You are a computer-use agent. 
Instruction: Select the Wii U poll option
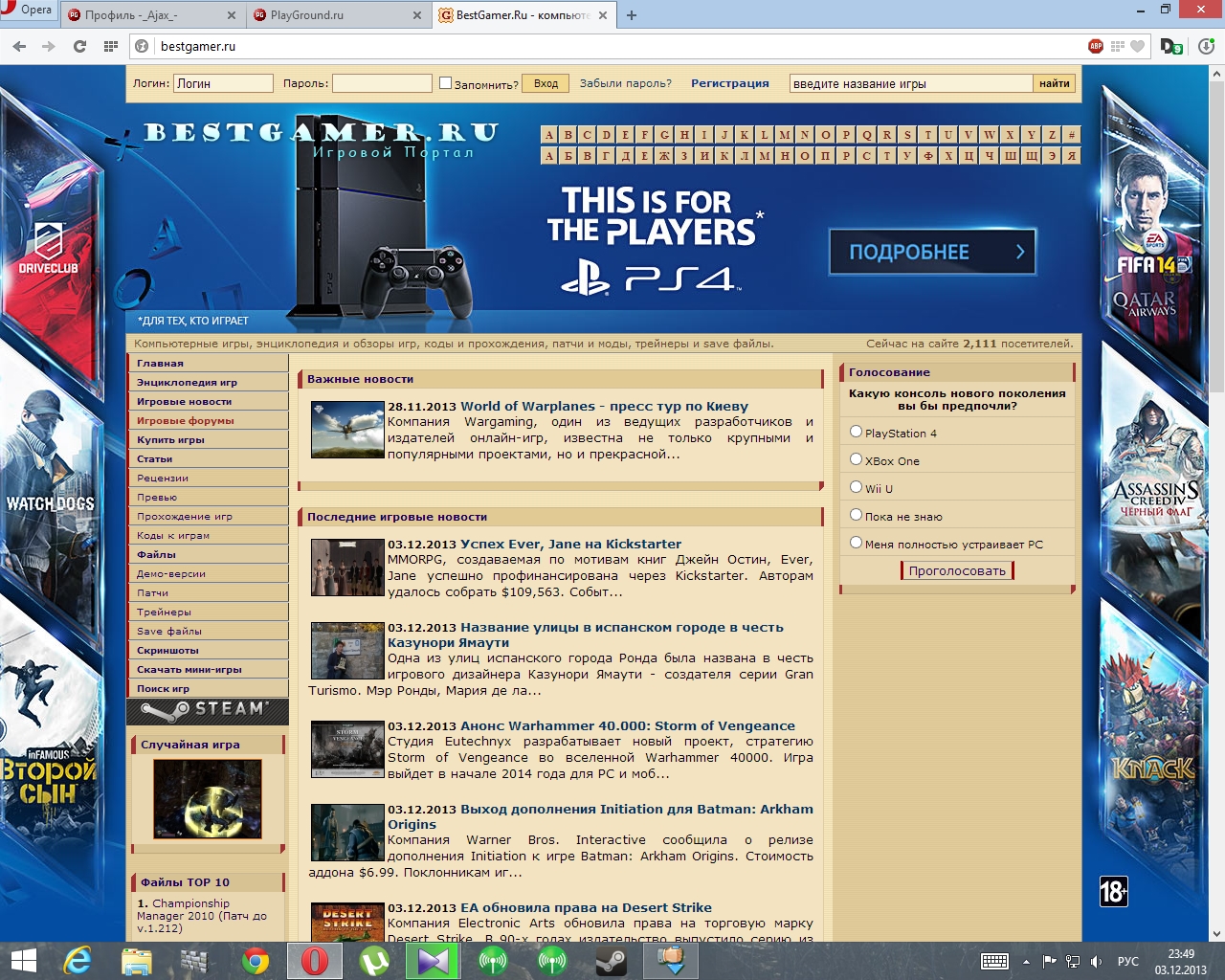[857, 487]
